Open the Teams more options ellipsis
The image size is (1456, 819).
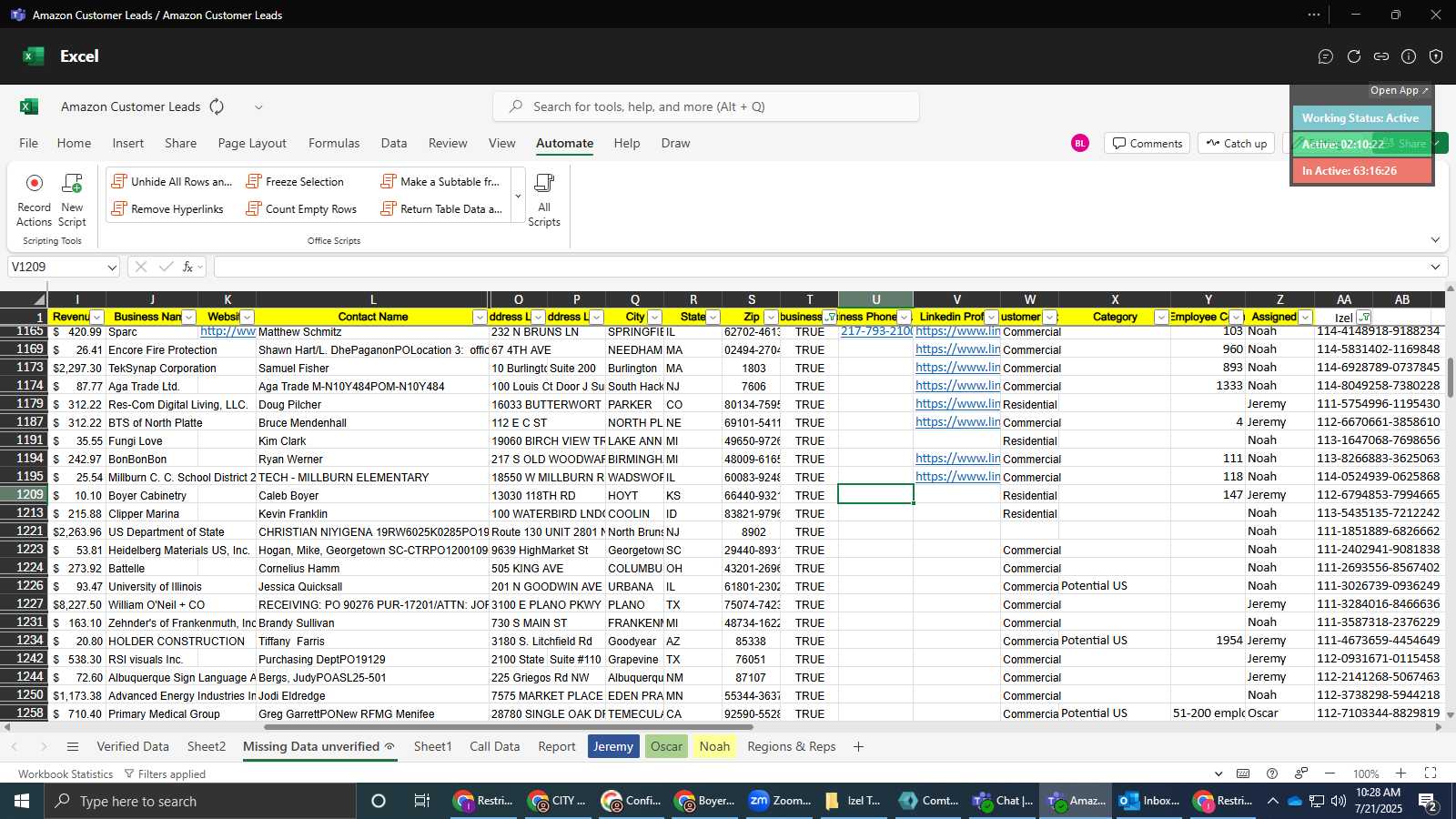point(1314,15)
